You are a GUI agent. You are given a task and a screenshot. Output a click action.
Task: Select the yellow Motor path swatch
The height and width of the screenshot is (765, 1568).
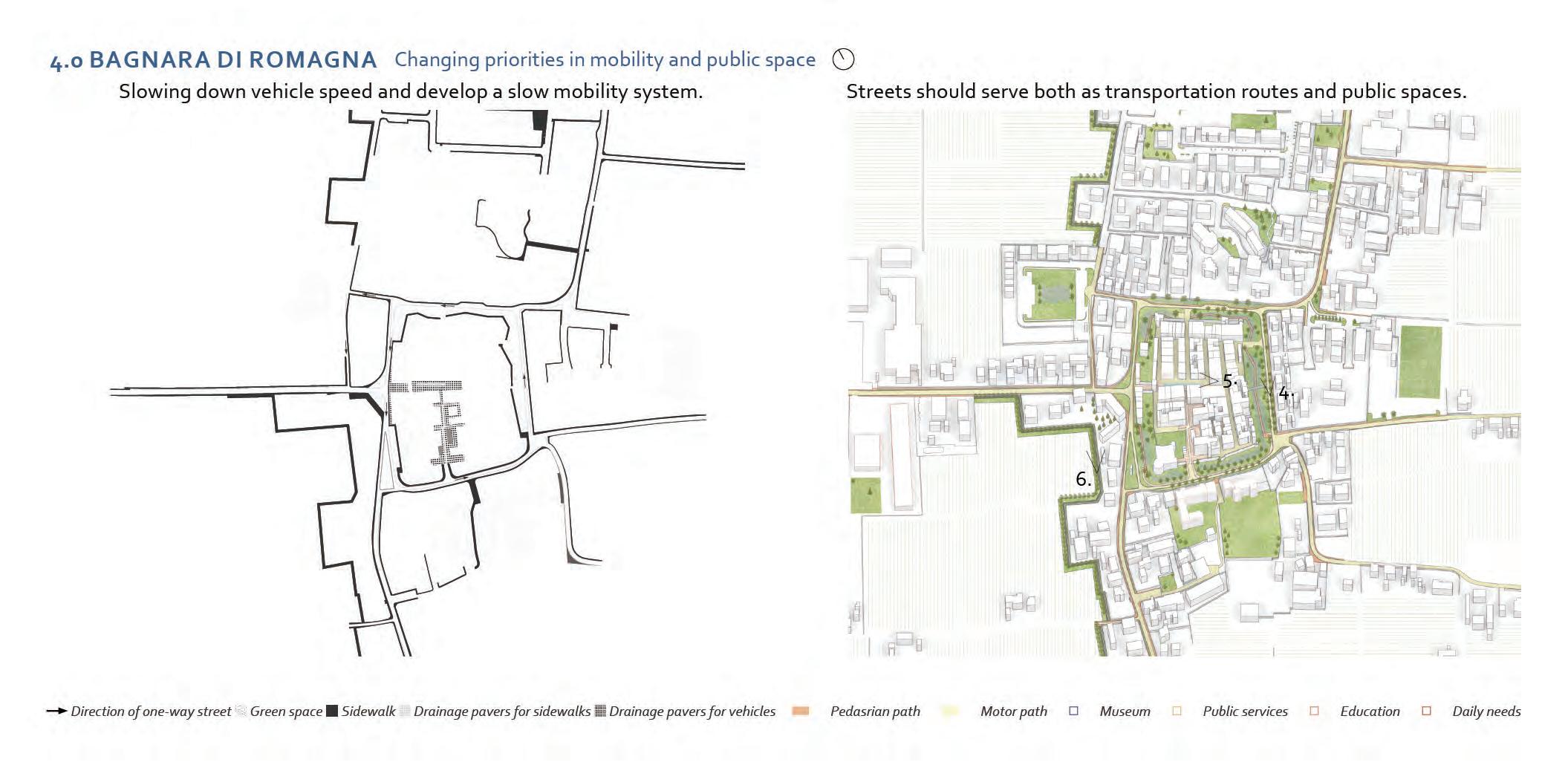(949, 711)
